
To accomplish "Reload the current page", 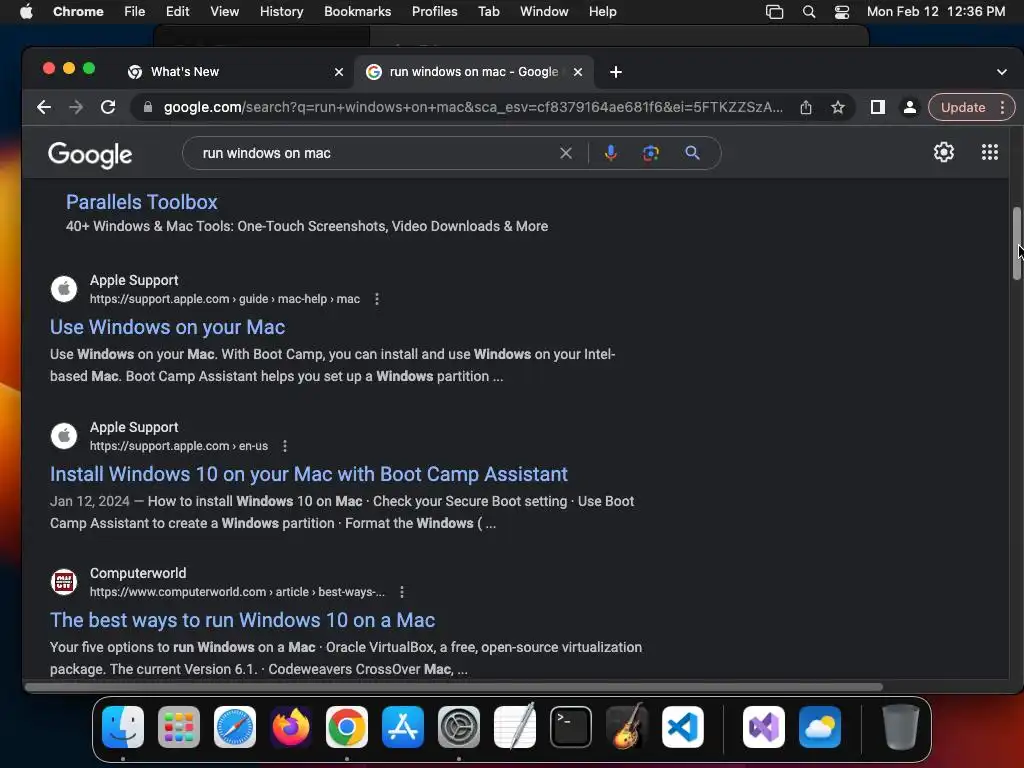I will (108, 107).
